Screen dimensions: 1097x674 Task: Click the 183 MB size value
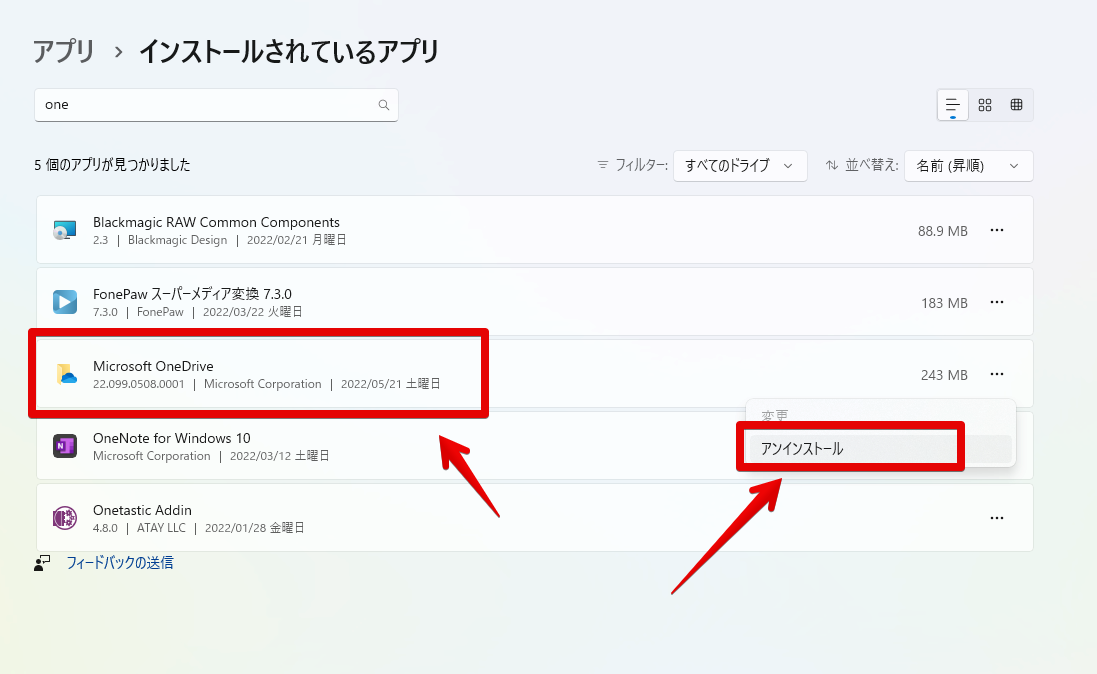point(944,303)
